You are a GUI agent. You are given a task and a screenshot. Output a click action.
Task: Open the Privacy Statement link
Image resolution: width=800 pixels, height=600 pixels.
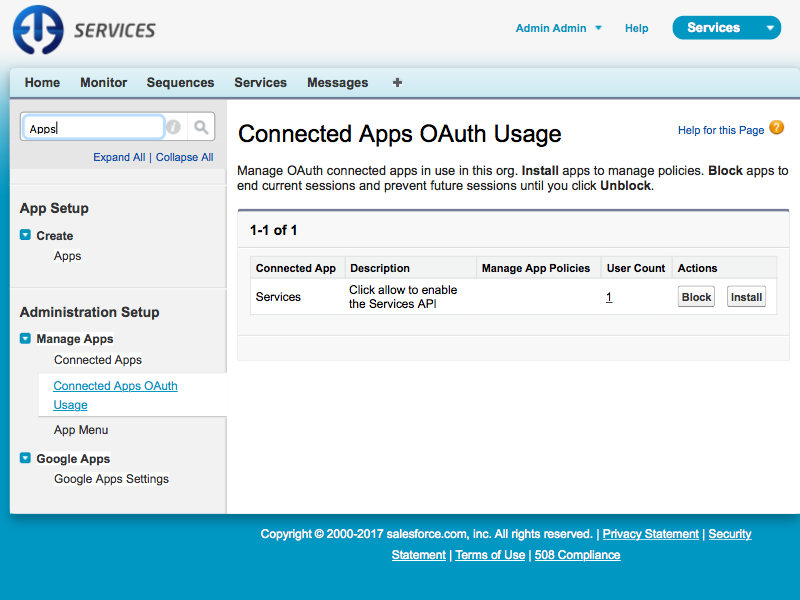coord(651,534)
